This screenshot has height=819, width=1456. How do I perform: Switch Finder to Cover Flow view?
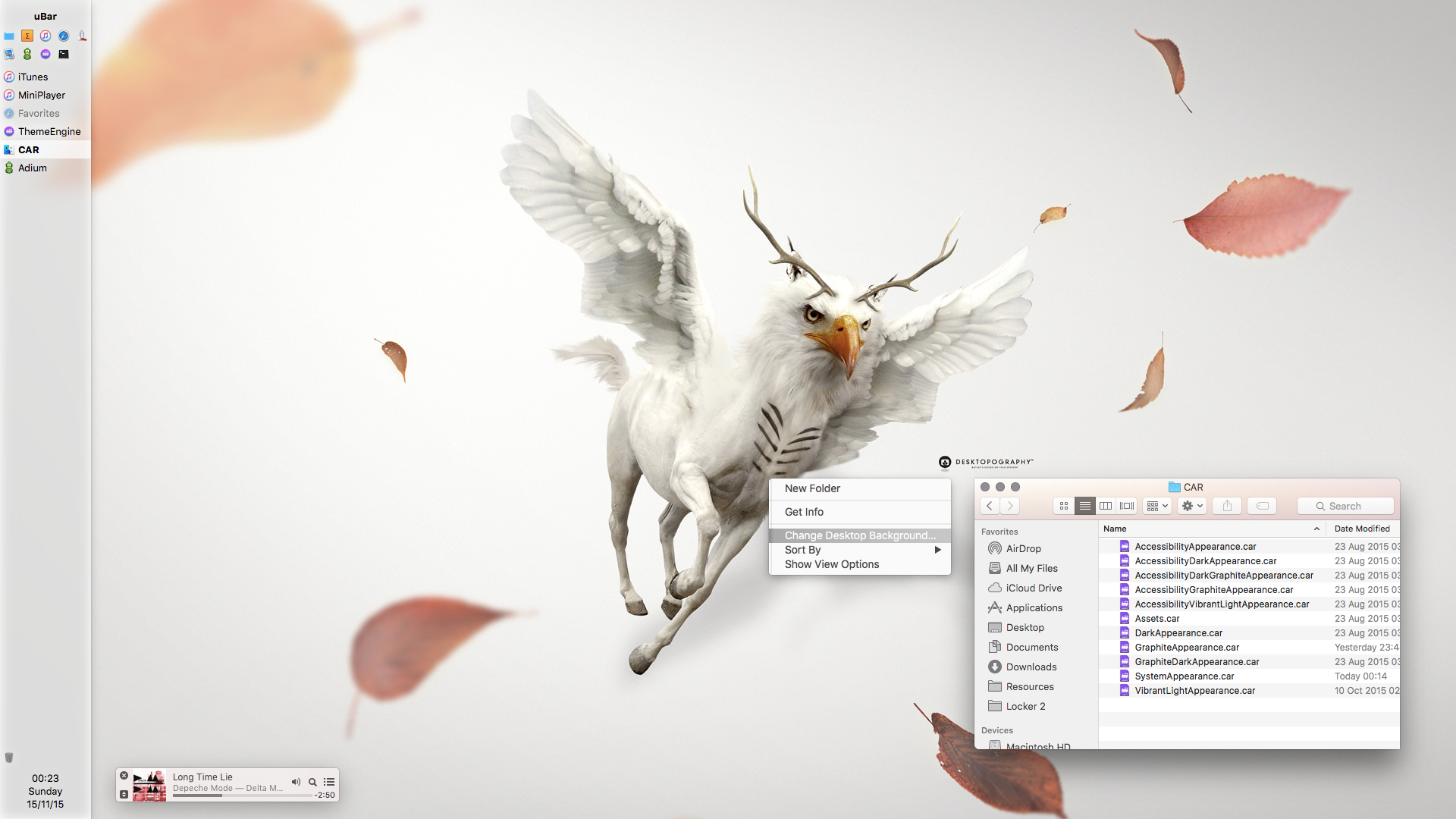click(x=1127, y=506)
